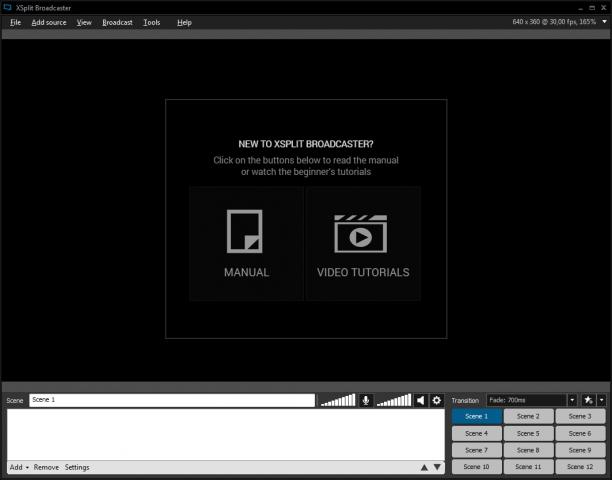Screen dimensions: 612x480
Task: Mute the microphone icon
Action: point(366,400)
